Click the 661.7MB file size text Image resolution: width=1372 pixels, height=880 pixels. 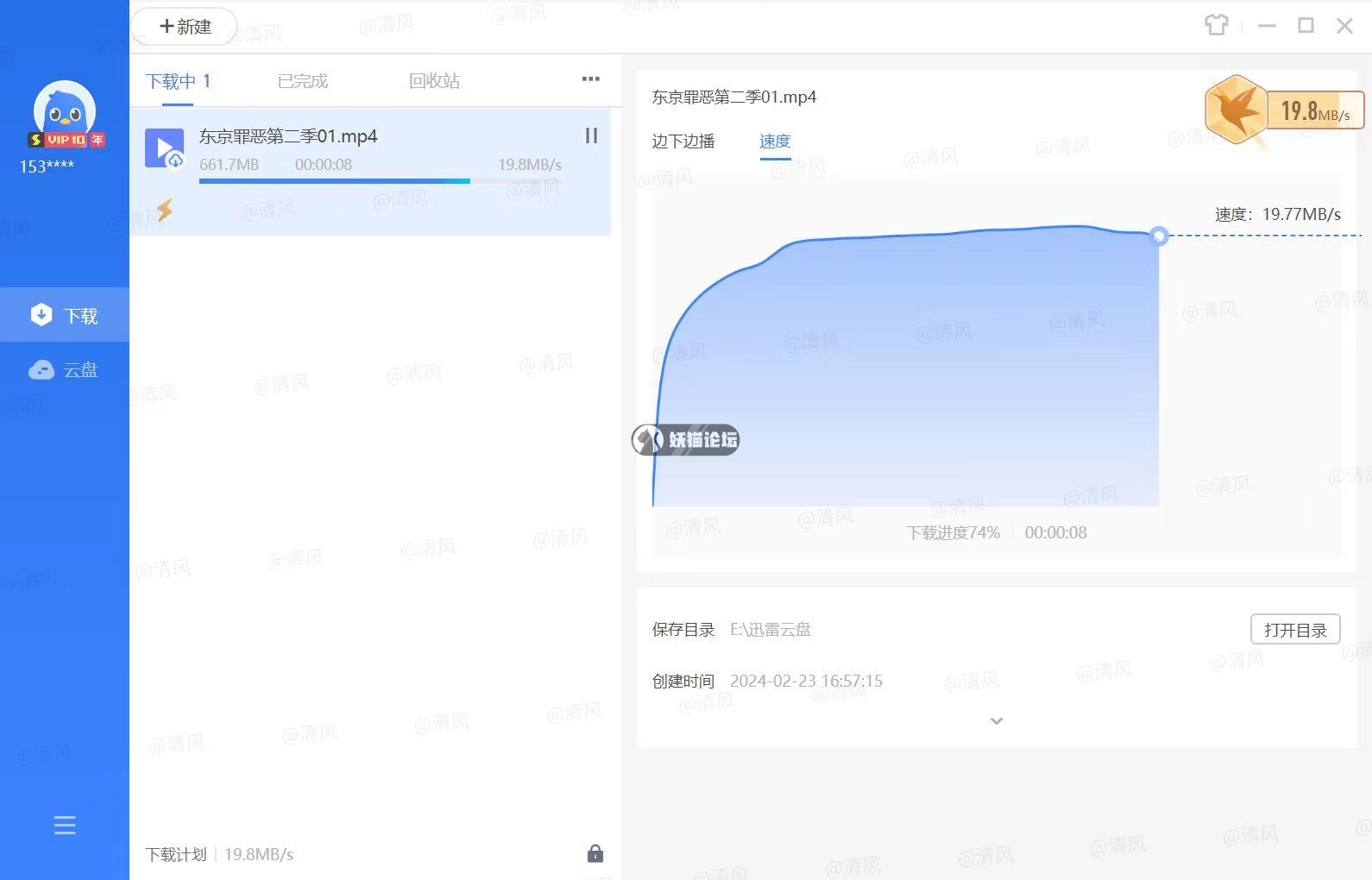[x=229, y=164]
